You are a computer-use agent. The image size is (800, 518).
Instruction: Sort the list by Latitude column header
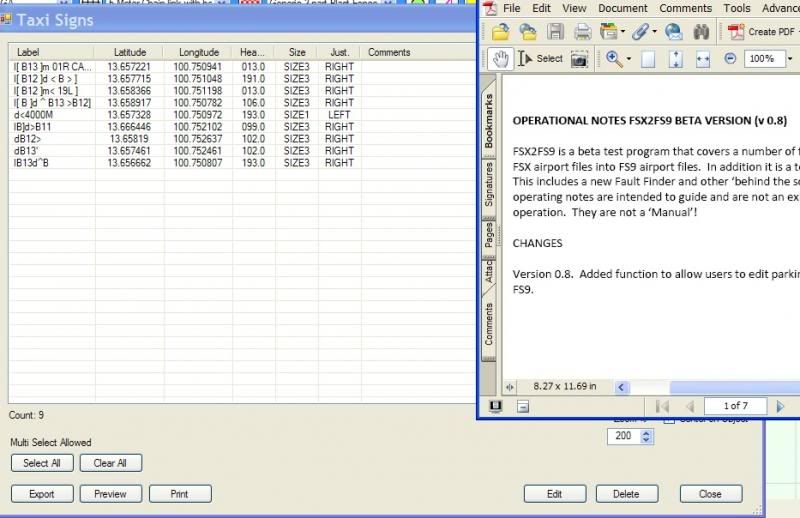(x=130, y=52)
